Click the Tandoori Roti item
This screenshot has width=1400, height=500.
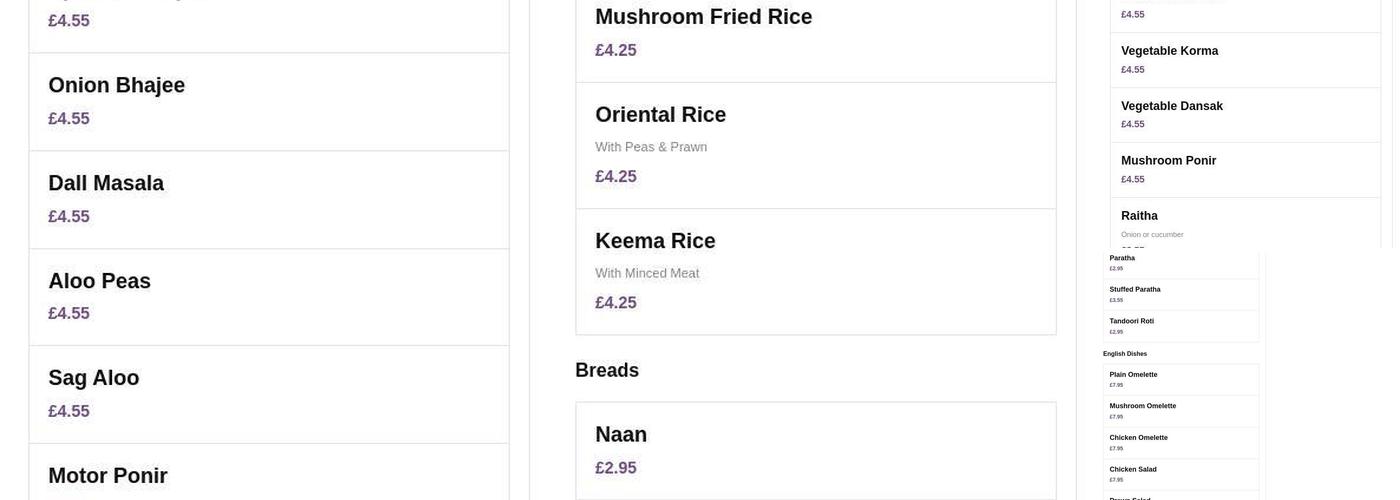[x=1180, y=326]
